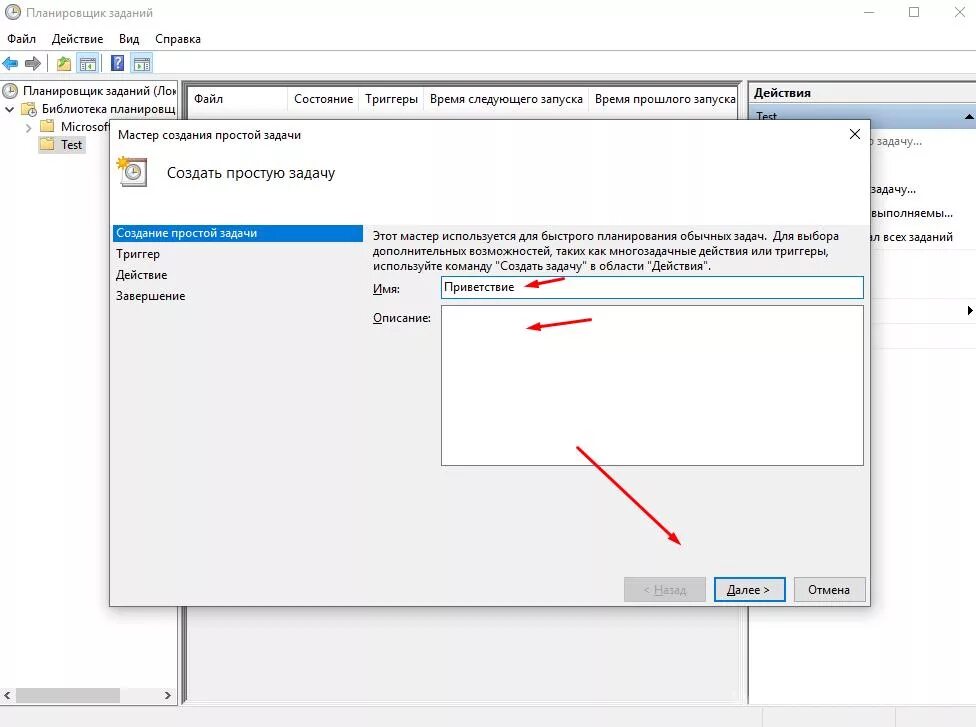The height and width of the screenshot is (727, 976).
Task: Click the Далее > button
Action: pyautogui.click(x=749, y=589)
